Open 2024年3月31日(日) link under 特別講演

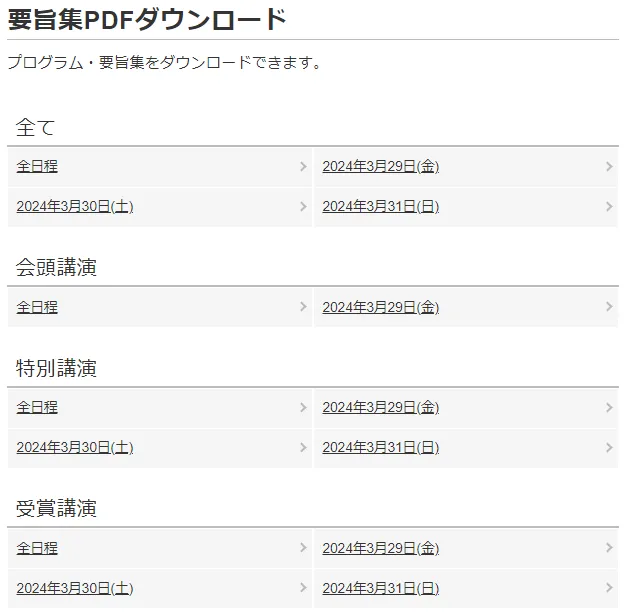(x=380, y=448)
